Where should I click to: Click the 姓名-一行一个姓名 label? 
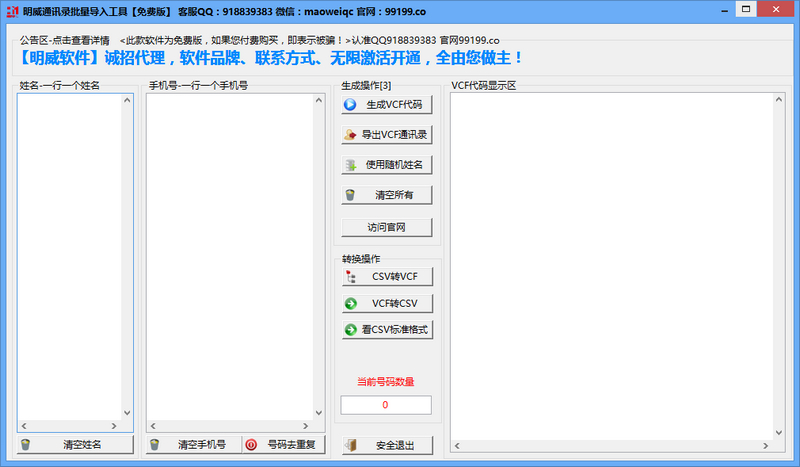[60, 86]
